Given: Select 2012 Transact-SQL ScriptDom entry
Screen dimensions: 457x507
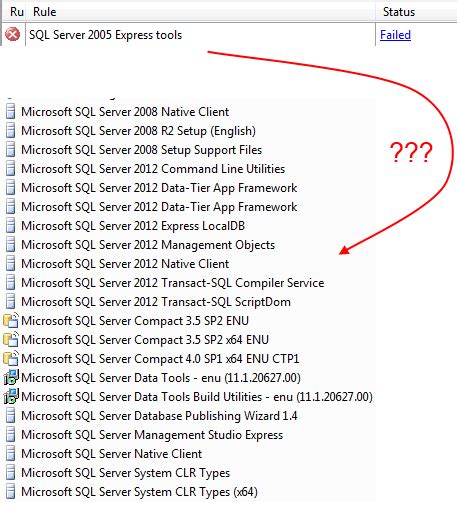Looking at the screenshot, I should pyautogui.click(x=156, y=301).
